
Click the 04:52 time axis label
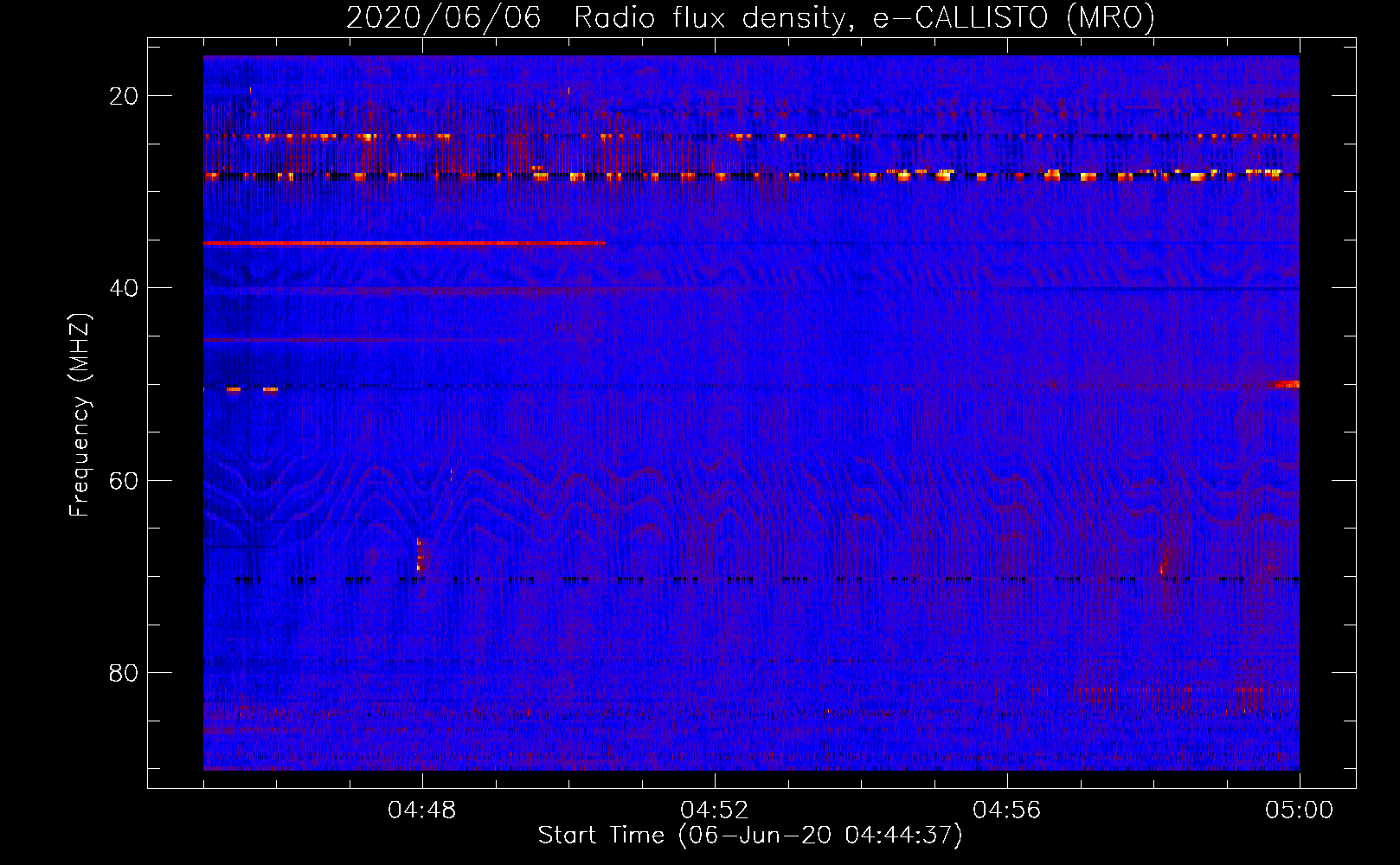coord(715,811)
